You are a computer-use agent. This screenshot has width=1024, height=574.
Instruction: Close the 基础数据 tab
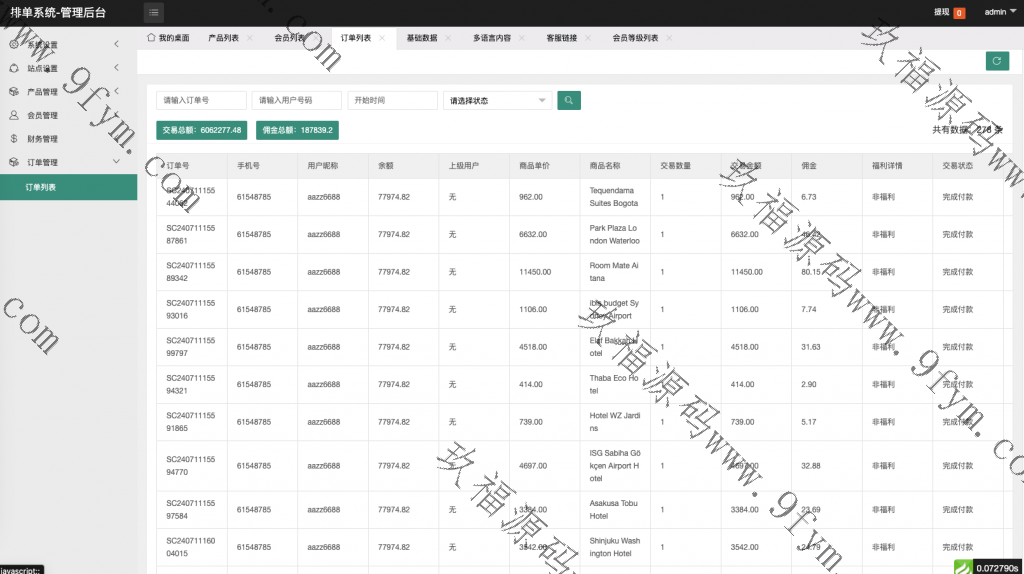[x=448, y=38]
